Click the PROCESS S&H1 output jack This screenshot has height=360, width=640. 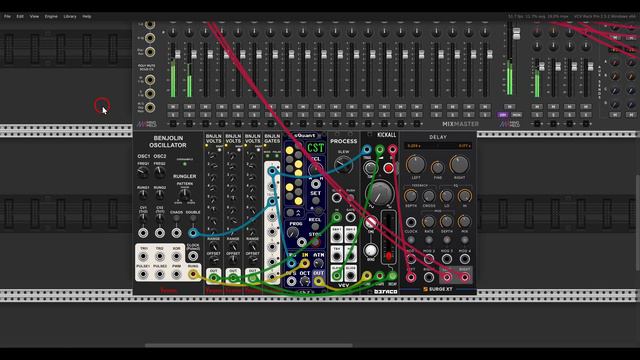coord(337,237)
